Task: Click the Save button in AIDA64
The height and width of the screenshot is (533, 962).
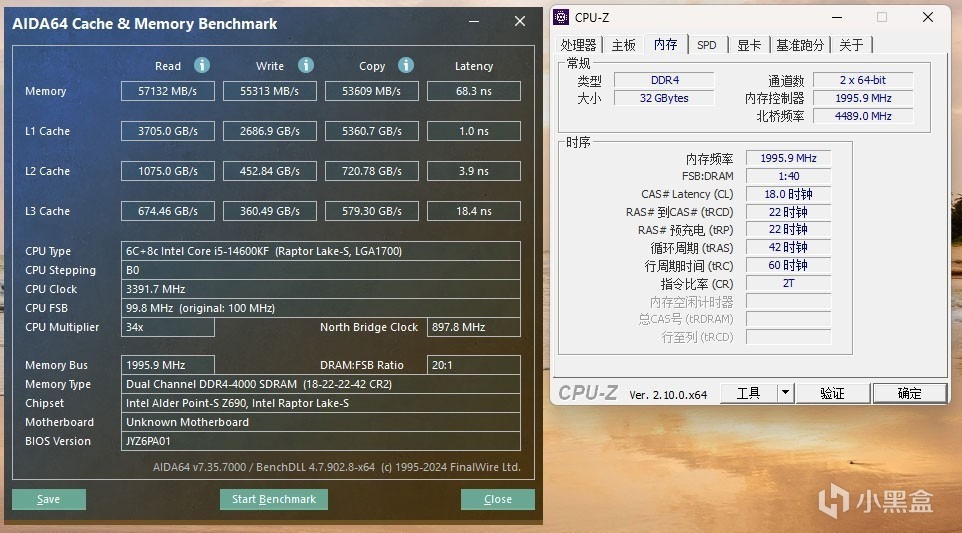Action: pos(48,499)
